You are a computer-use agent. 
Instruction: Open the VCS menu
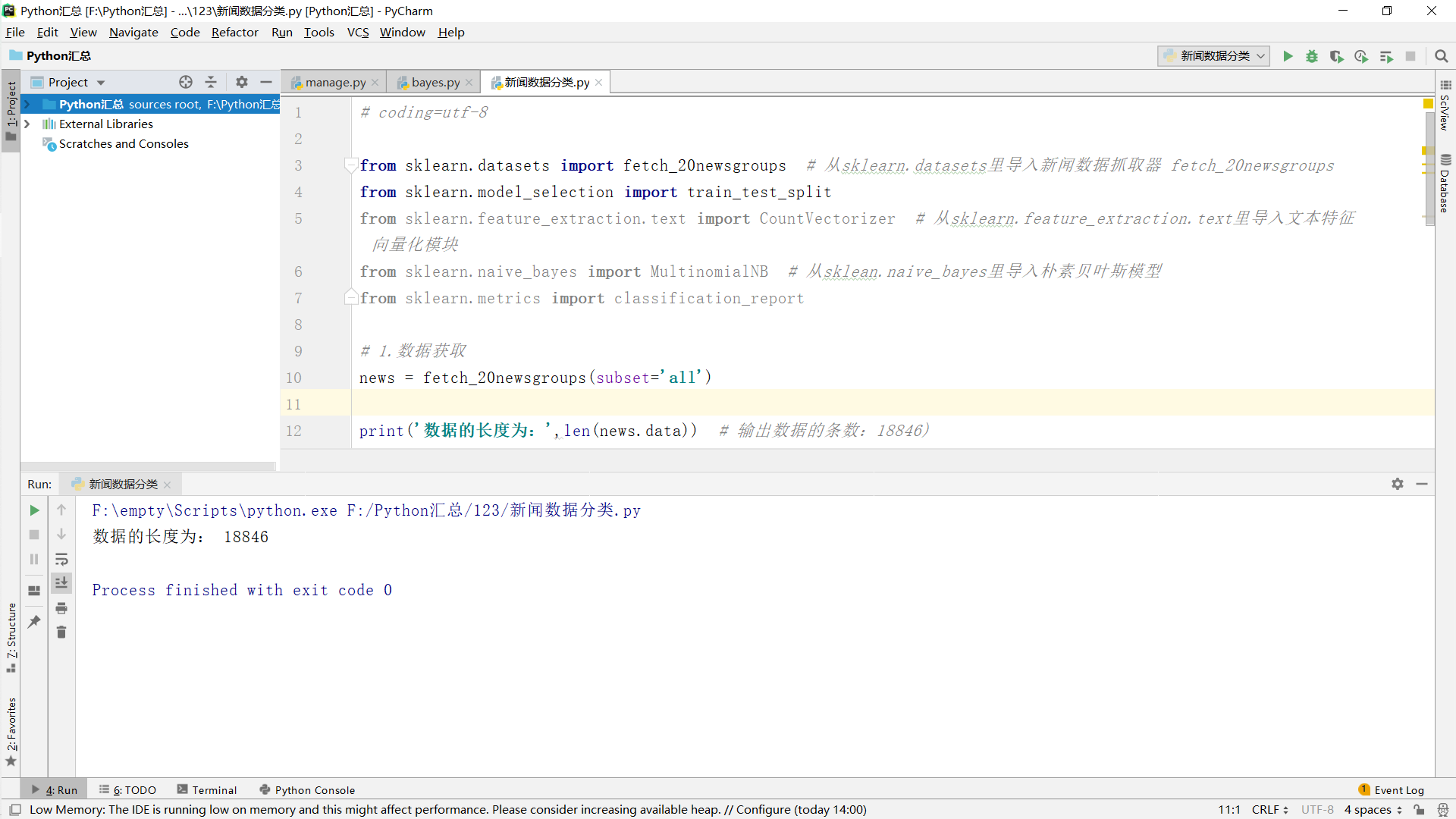tap(357, 32)
